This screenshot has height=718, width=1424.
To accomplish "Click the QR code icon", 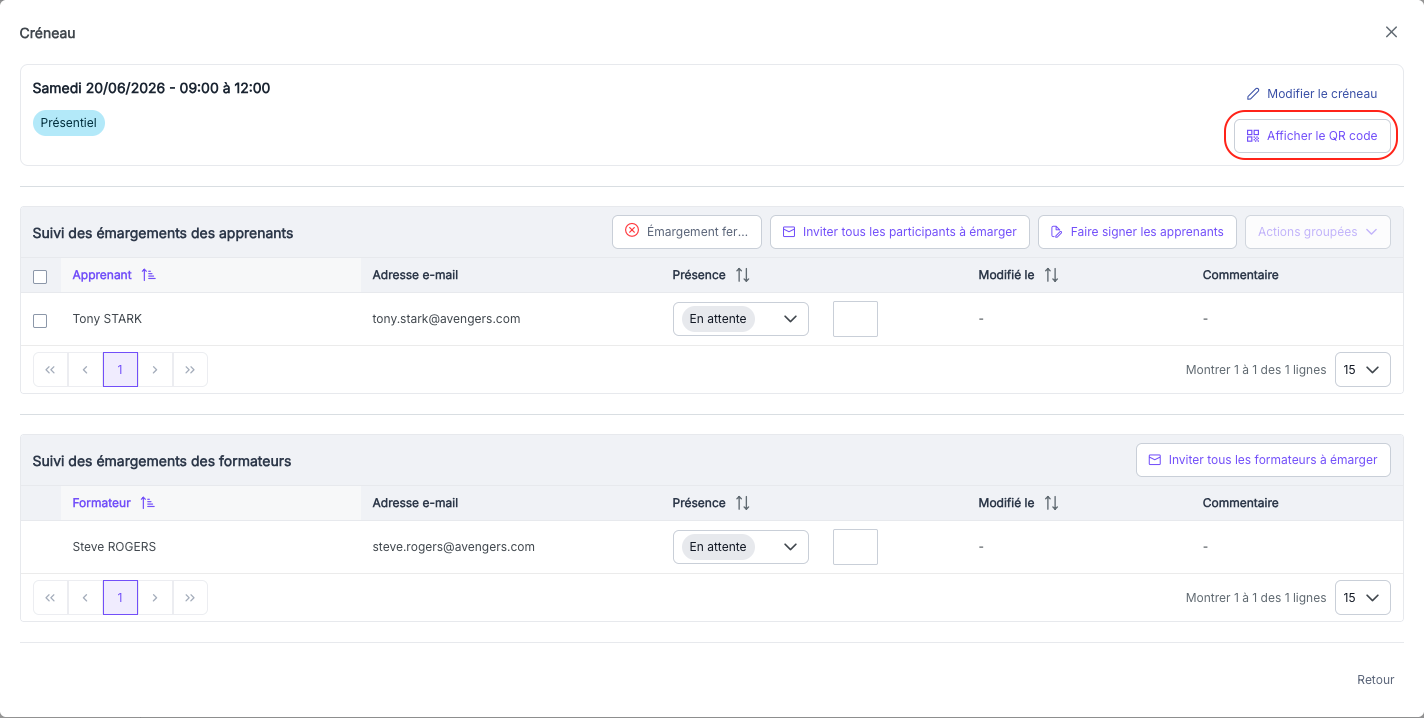I will pos(1253,136).
